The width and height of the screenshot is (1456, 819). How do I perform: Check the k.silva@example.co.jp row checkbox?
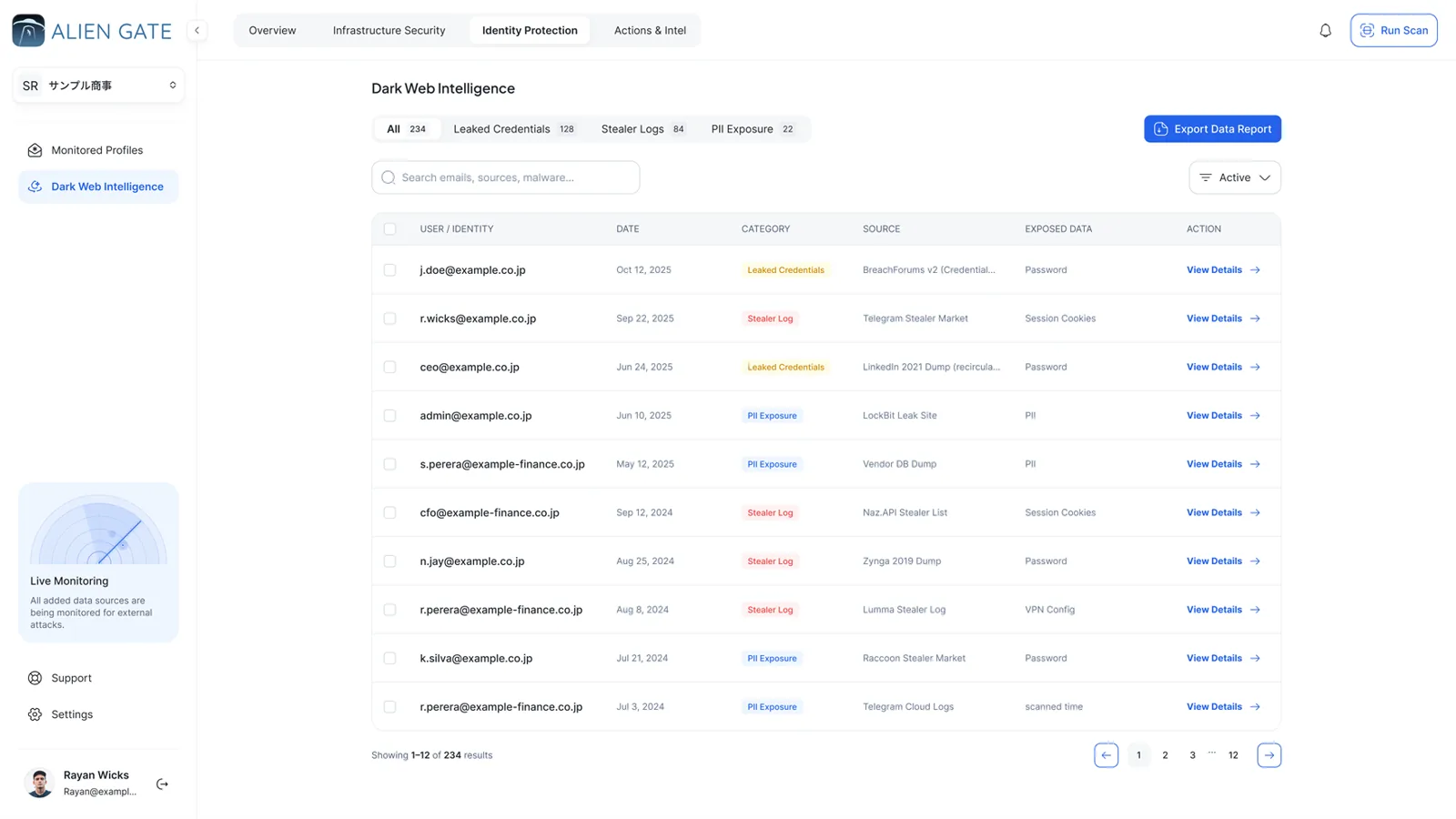coord(389,658)
